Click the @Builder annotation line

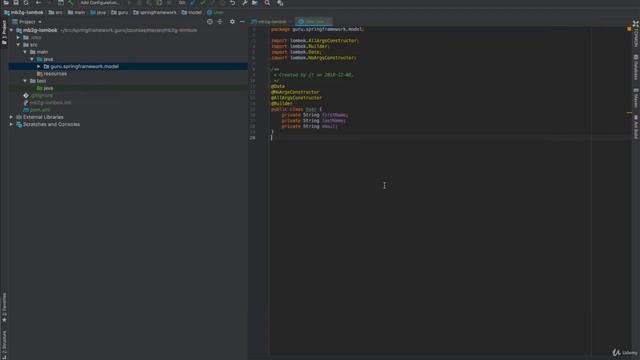(282, 104)
